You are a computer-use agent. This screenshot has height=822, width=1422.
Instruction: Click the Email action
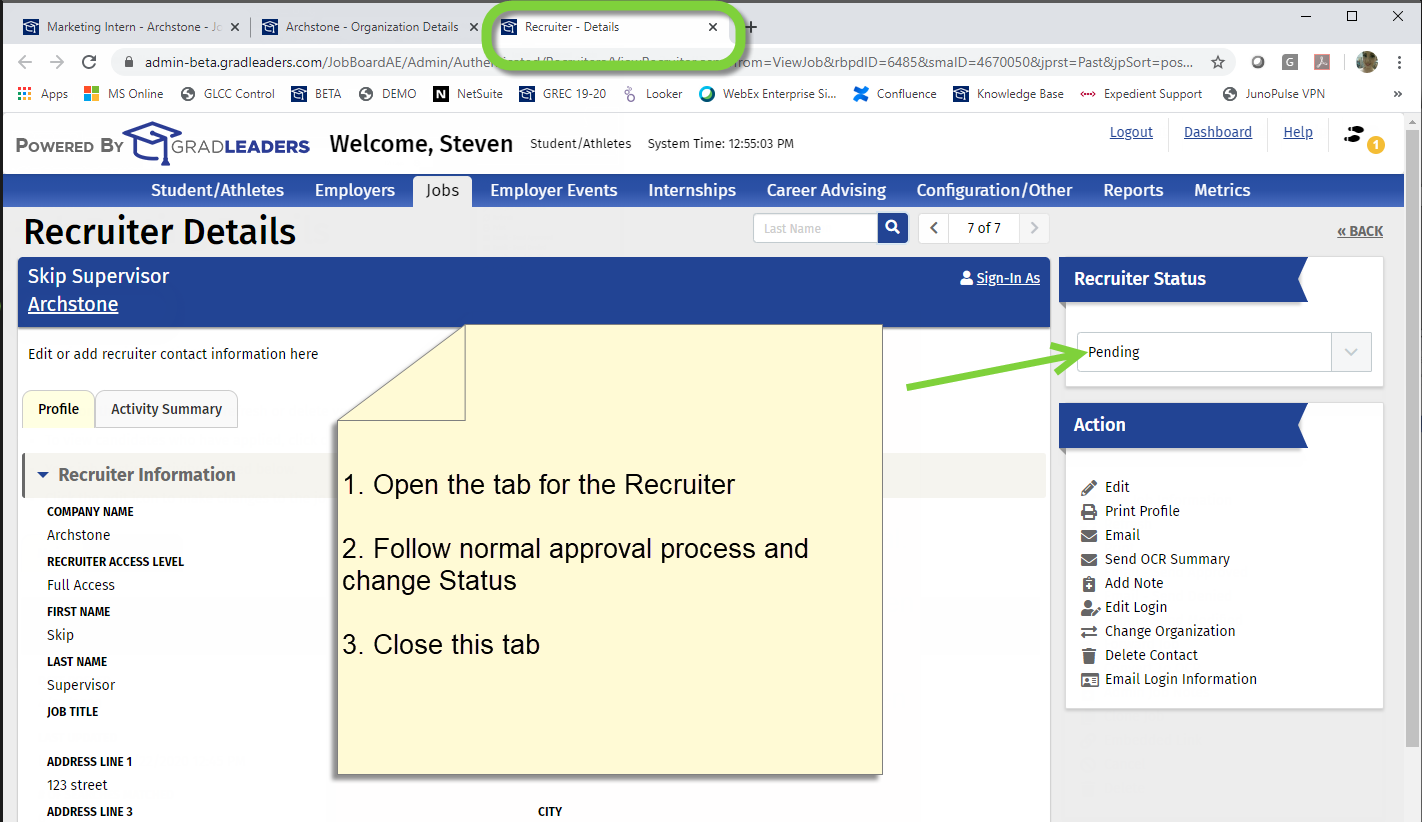click(1110, 535)
